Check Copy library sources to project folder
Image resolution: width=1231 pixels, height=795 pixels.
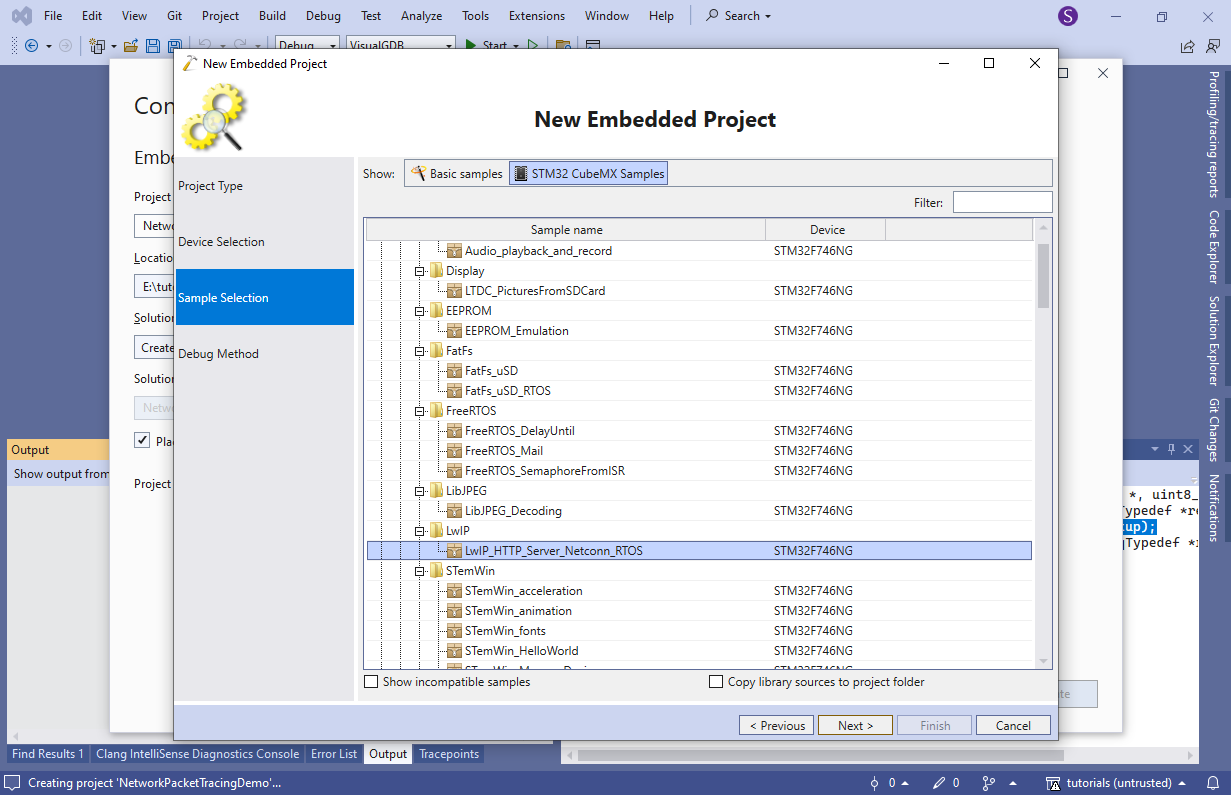click(715, 682)
